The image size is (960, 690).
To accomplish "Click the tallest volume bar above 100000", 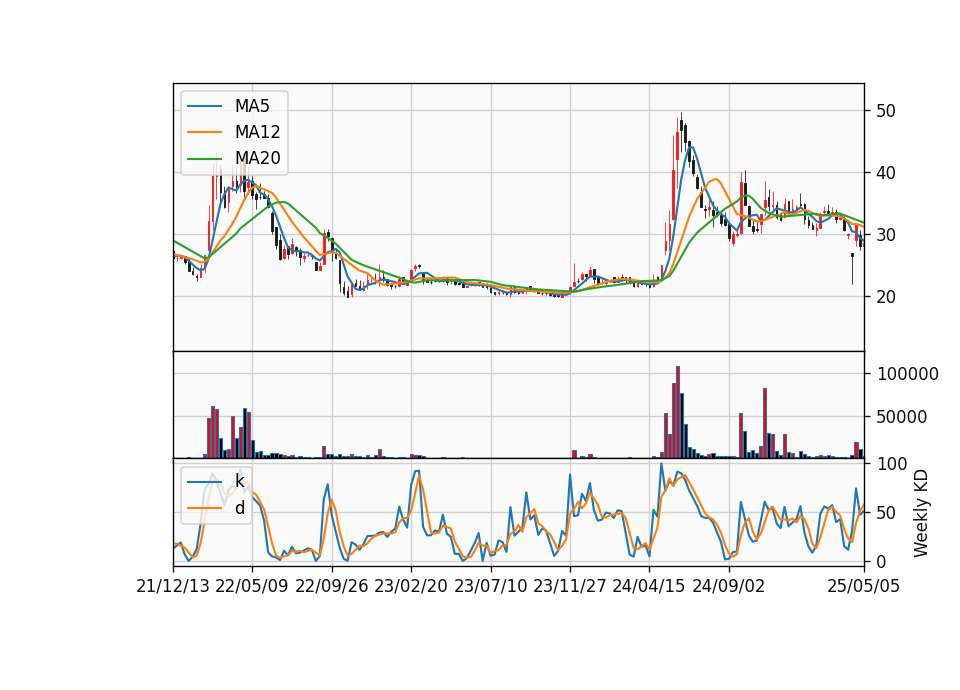I will coord(678,412).
